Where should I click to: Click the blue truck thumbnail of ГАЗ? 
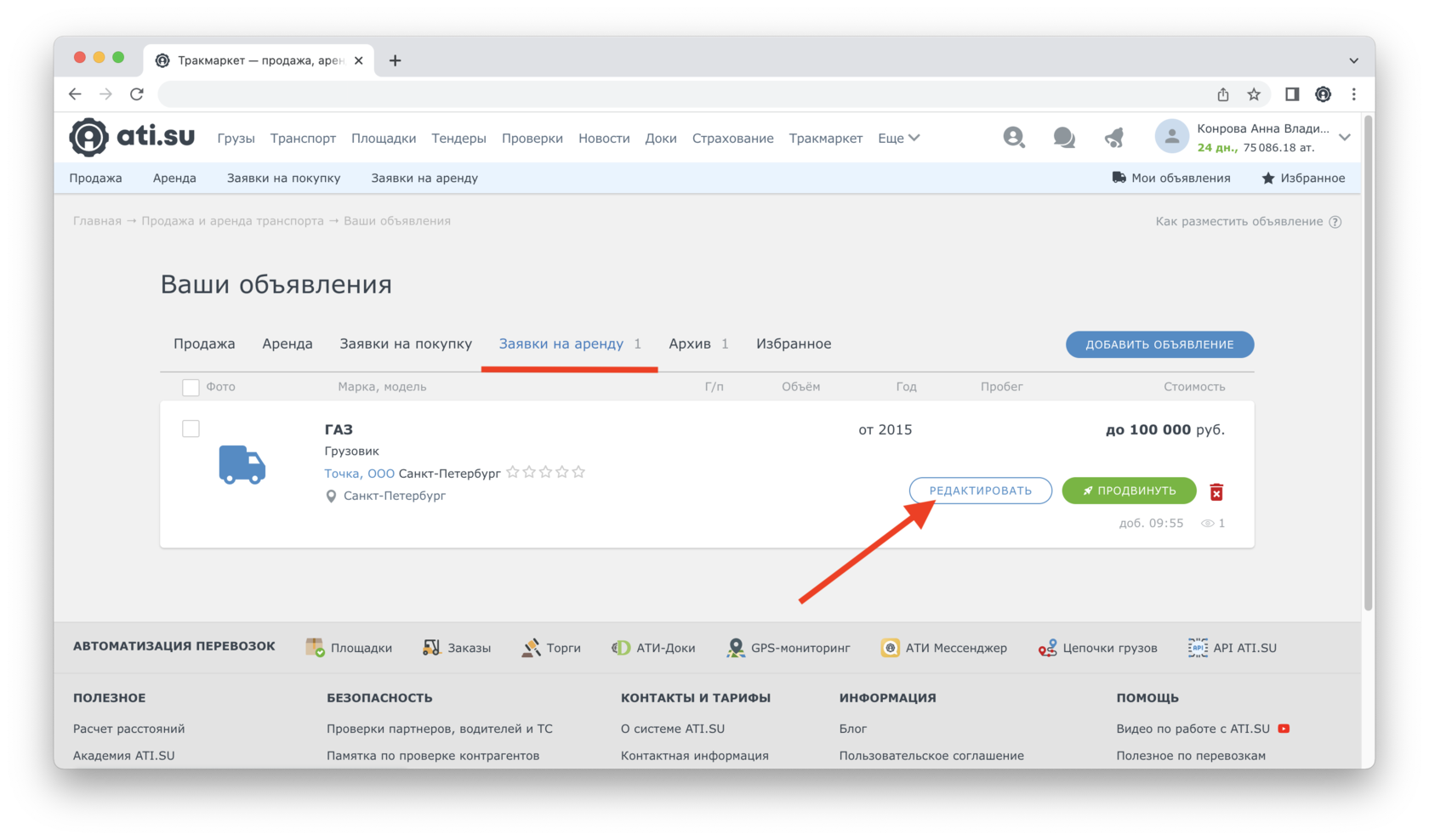(242, 464)
